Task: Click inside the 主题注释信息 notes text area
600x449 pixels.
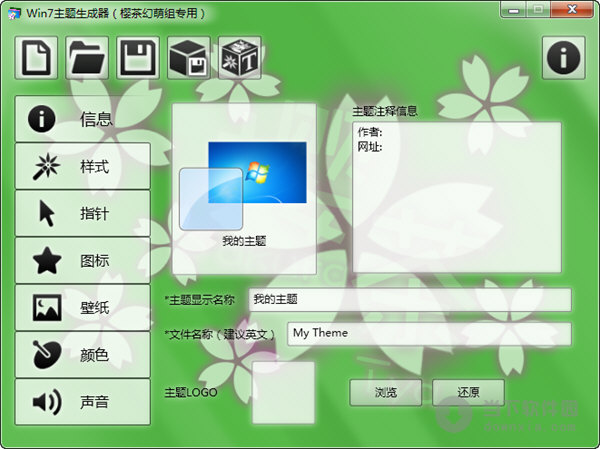Action: click(457, 197)
